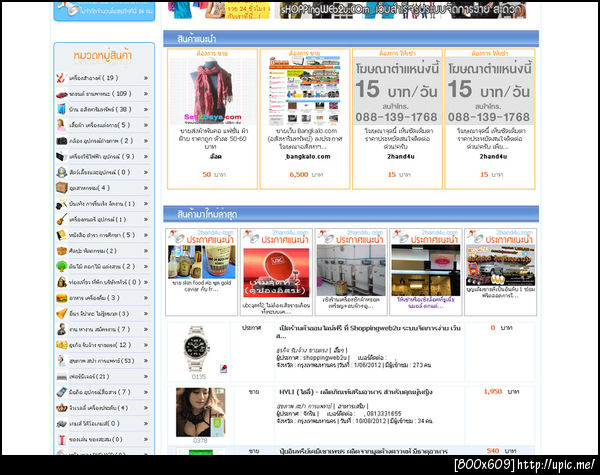Expand the guitar instruments row arrow
The image size is (600, 475).
pos(146,219)
